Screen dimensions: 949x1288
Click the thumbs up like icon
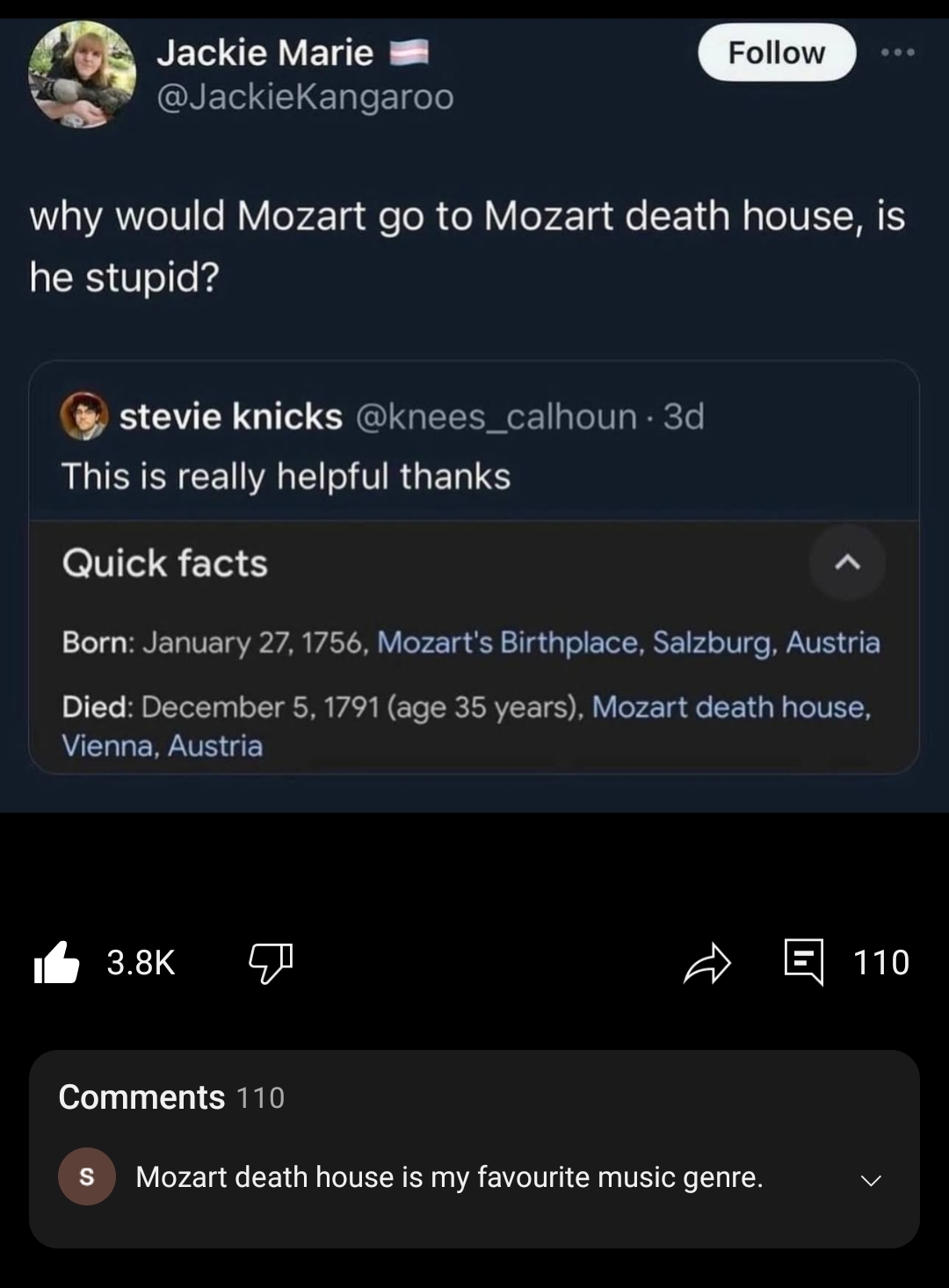pyautogui.click(x=57, y=962)
